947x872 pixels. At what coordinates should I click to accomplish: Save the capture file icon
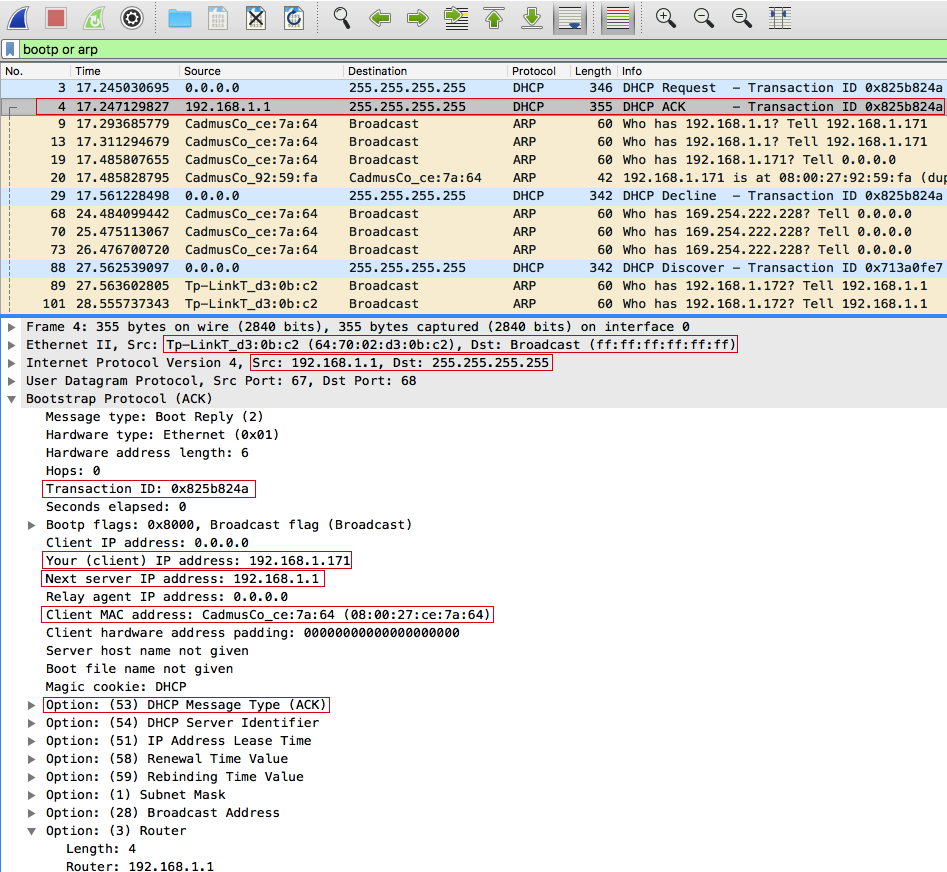point(217,18)
